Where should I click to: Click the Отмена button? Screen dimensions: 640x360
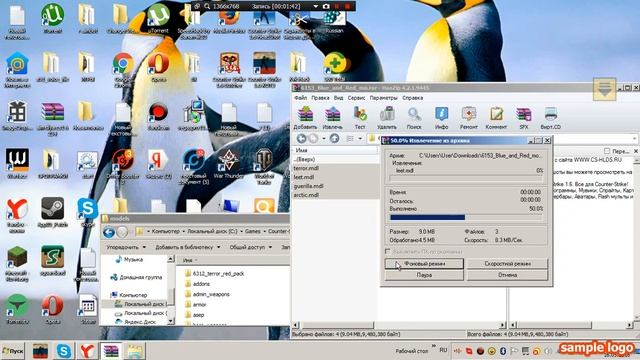coord(507,275)
